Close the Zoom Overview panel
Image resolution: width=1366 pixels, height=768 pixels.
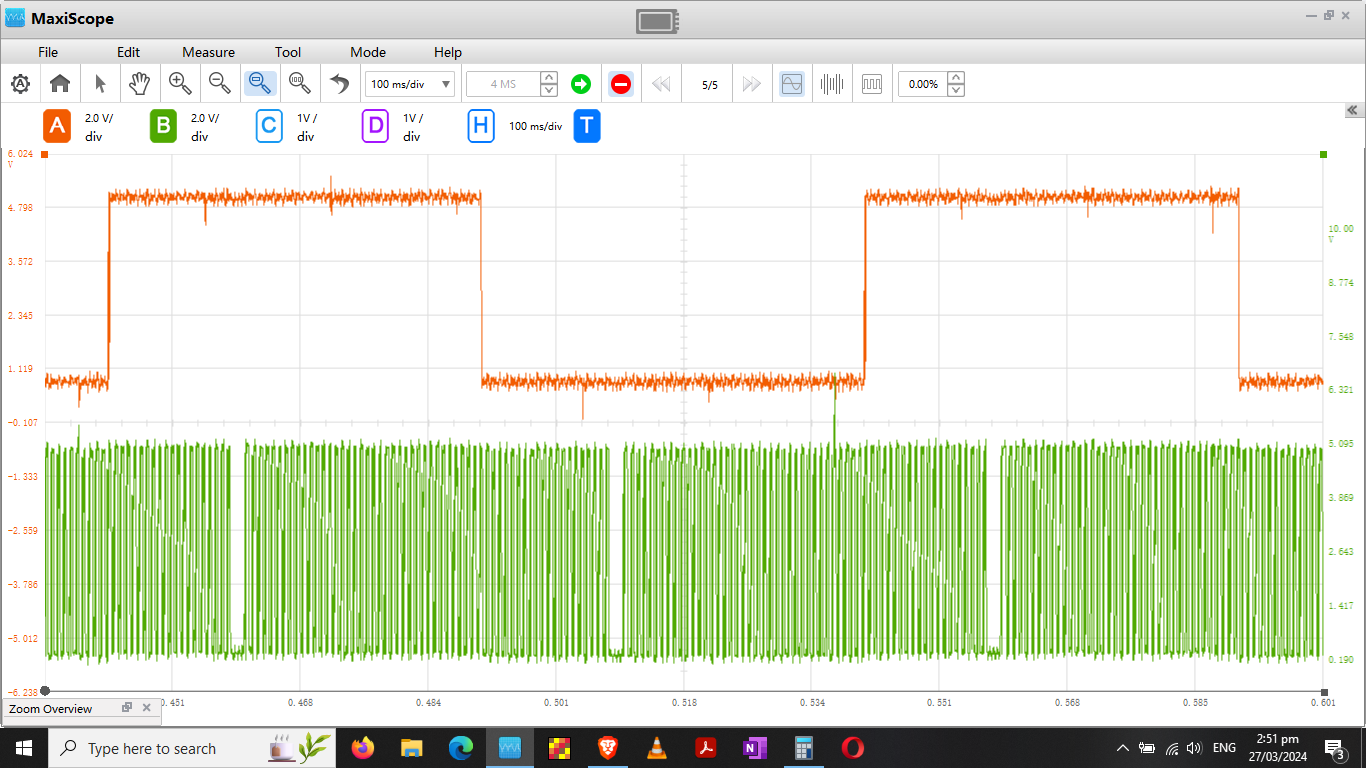(147, 708)
